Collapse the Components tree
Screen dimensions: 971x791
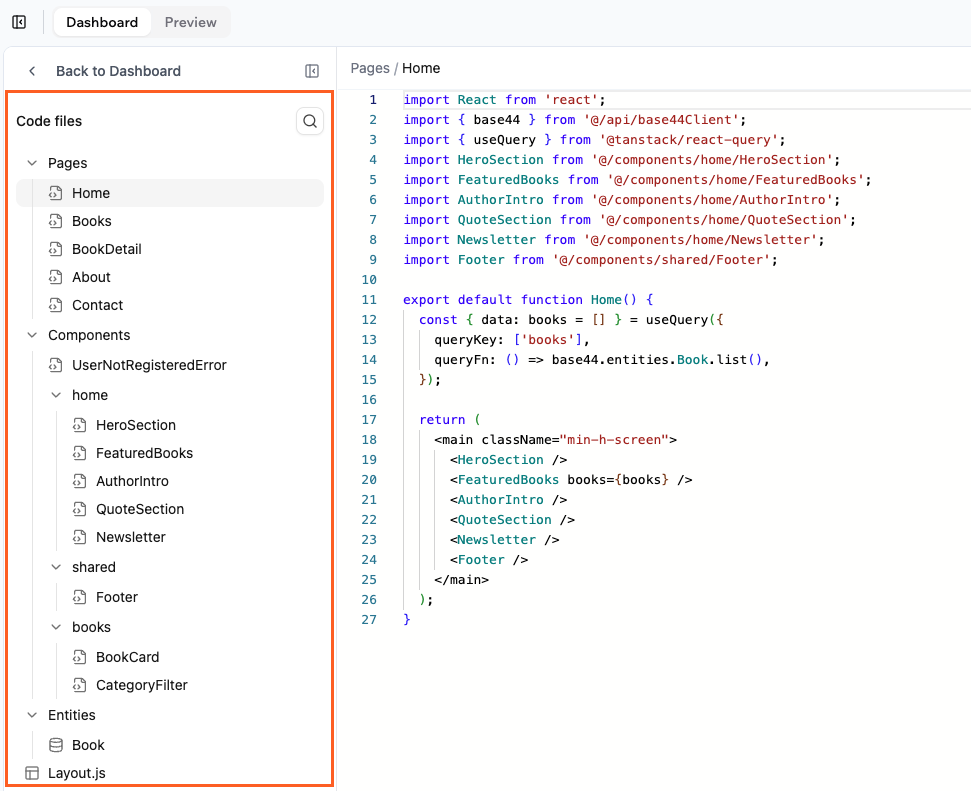tap(32, 334)
